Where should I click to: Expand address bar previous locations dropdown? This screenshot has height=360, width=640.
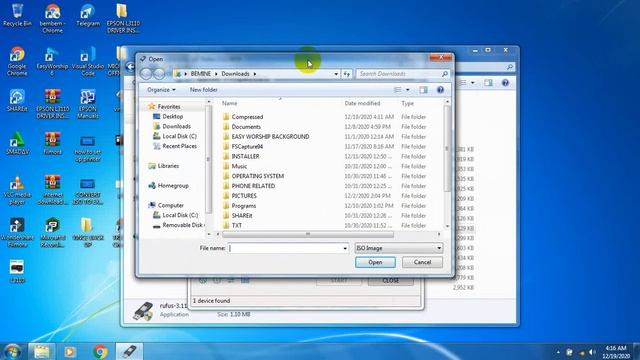[336, 74]
